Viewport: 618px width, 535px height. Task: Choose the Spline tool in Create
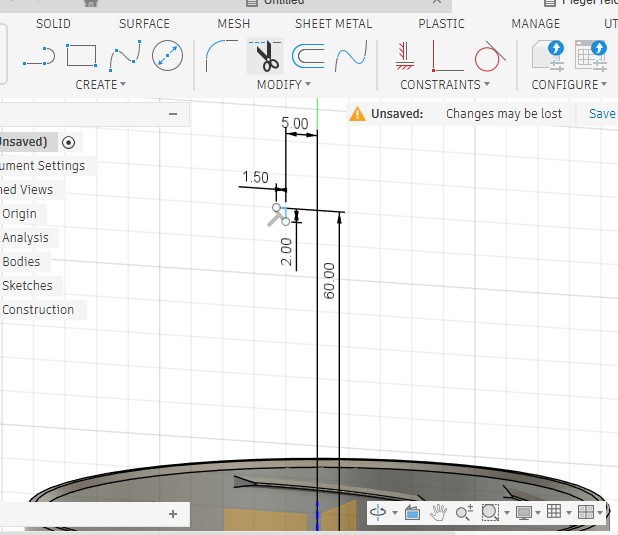pyautogui.click(x=124, y=56)
